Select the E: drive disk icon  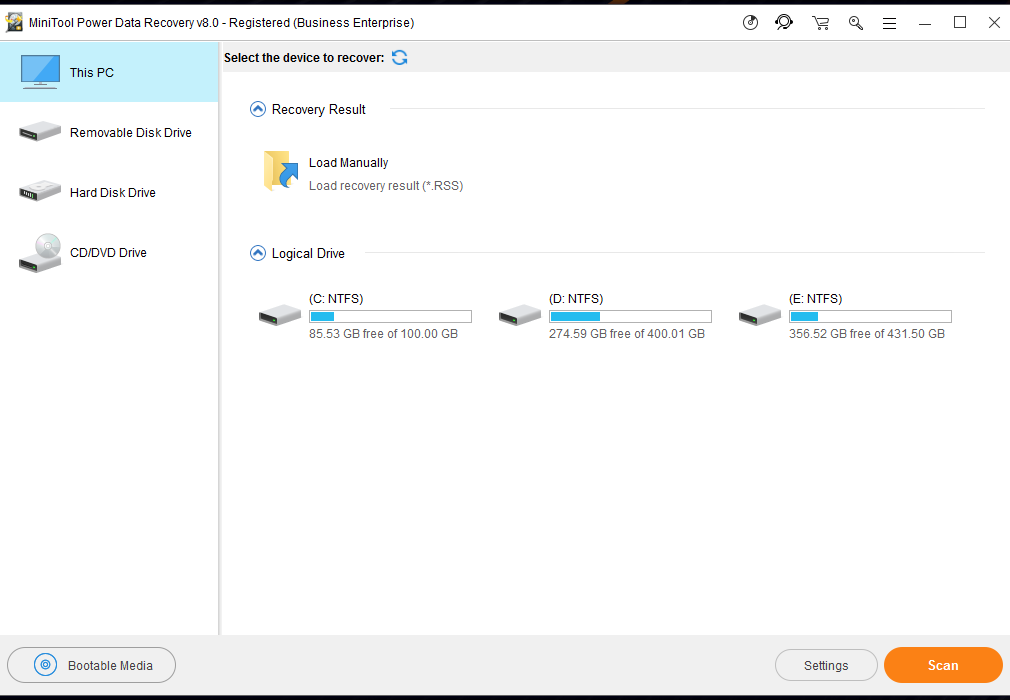click(x=760, y=315)
